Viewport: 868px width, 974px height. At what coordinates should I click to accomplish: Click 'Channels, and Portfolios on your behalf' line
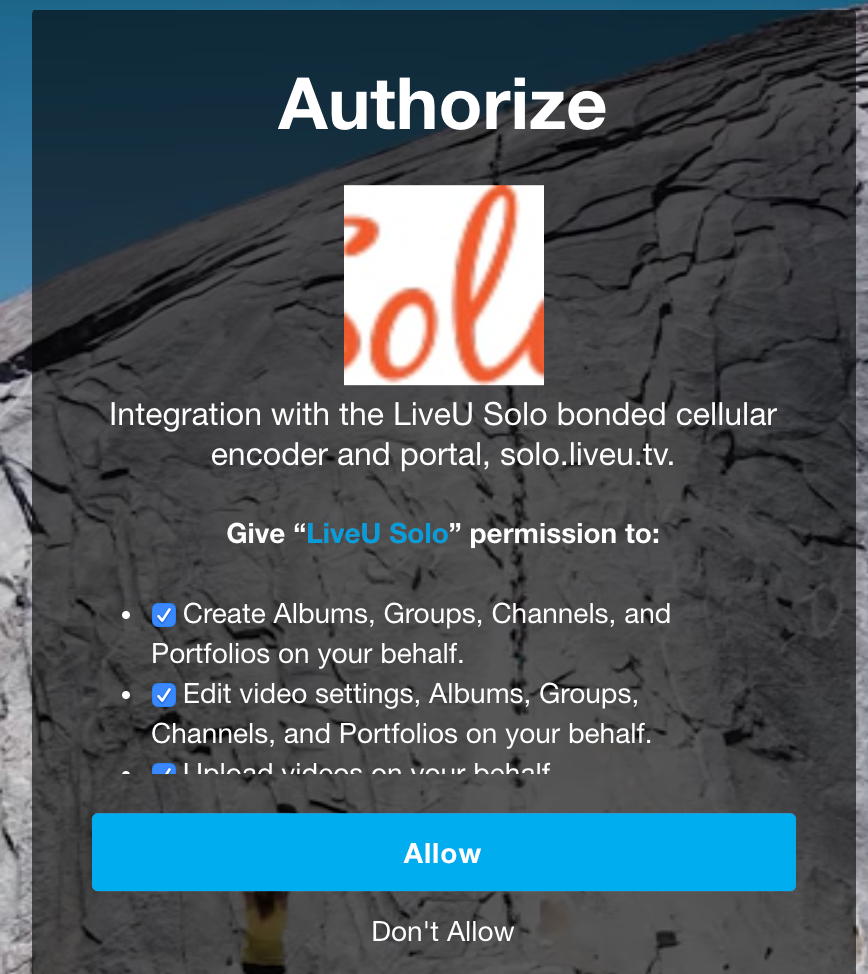click(401, 734)
